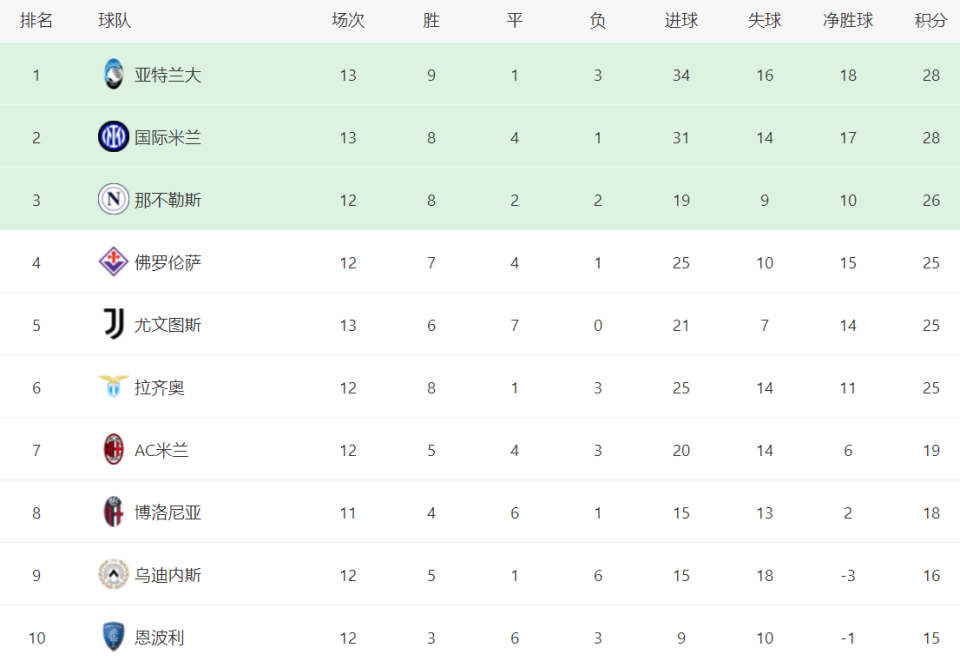Click the Juventus J logo

(114, 324)
